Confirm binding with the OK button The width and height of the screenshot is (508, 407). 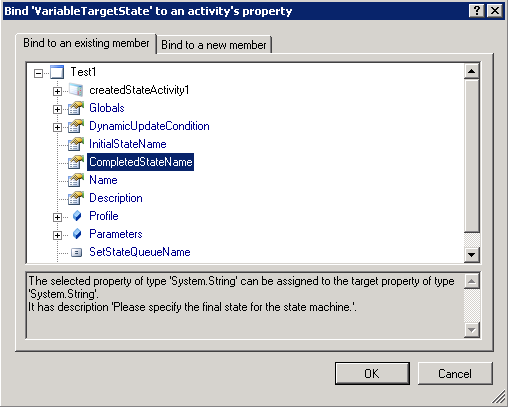tap(372, 373)
